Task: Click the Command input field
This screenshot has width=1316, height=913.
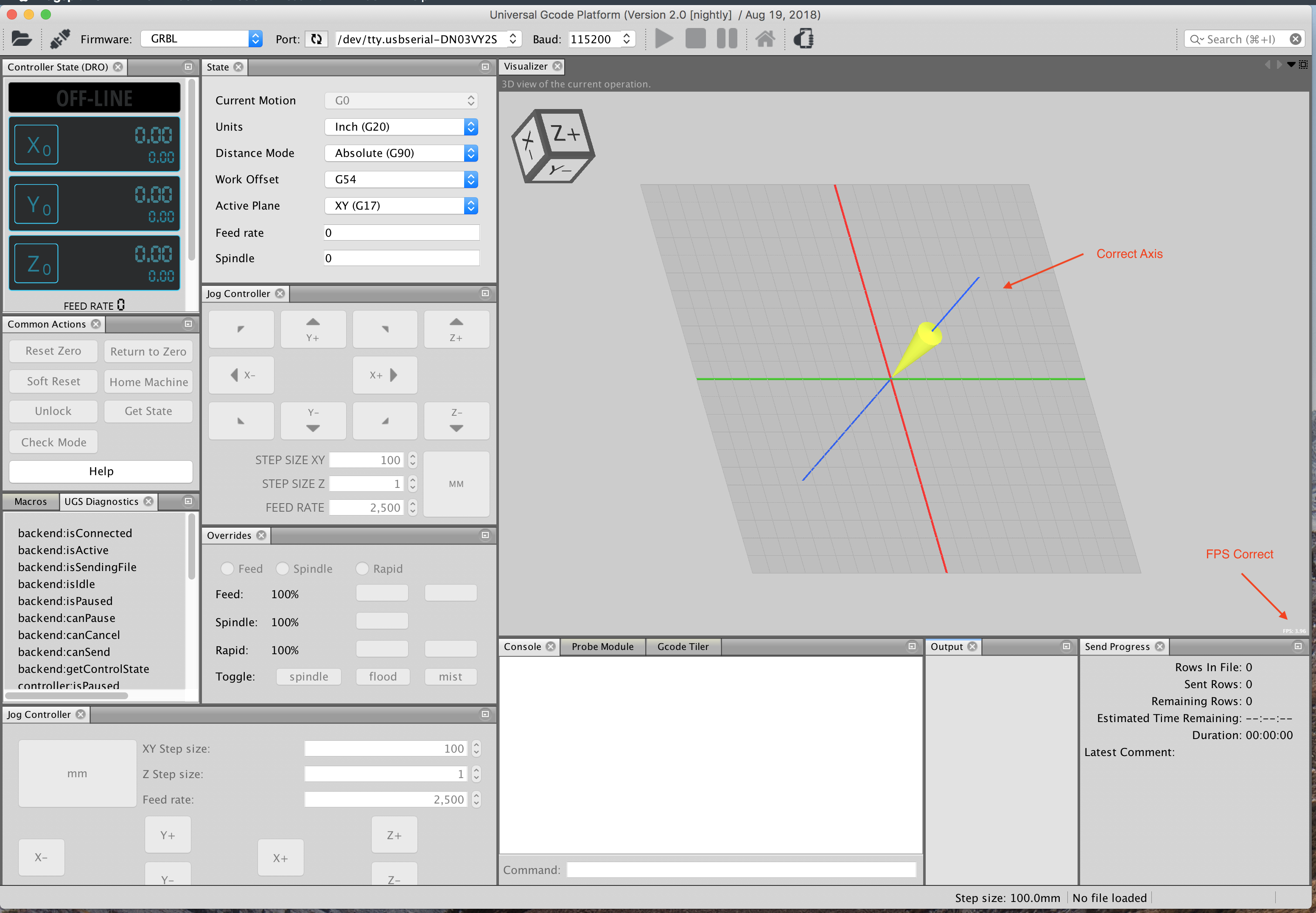Action: (x=741, y=870)
